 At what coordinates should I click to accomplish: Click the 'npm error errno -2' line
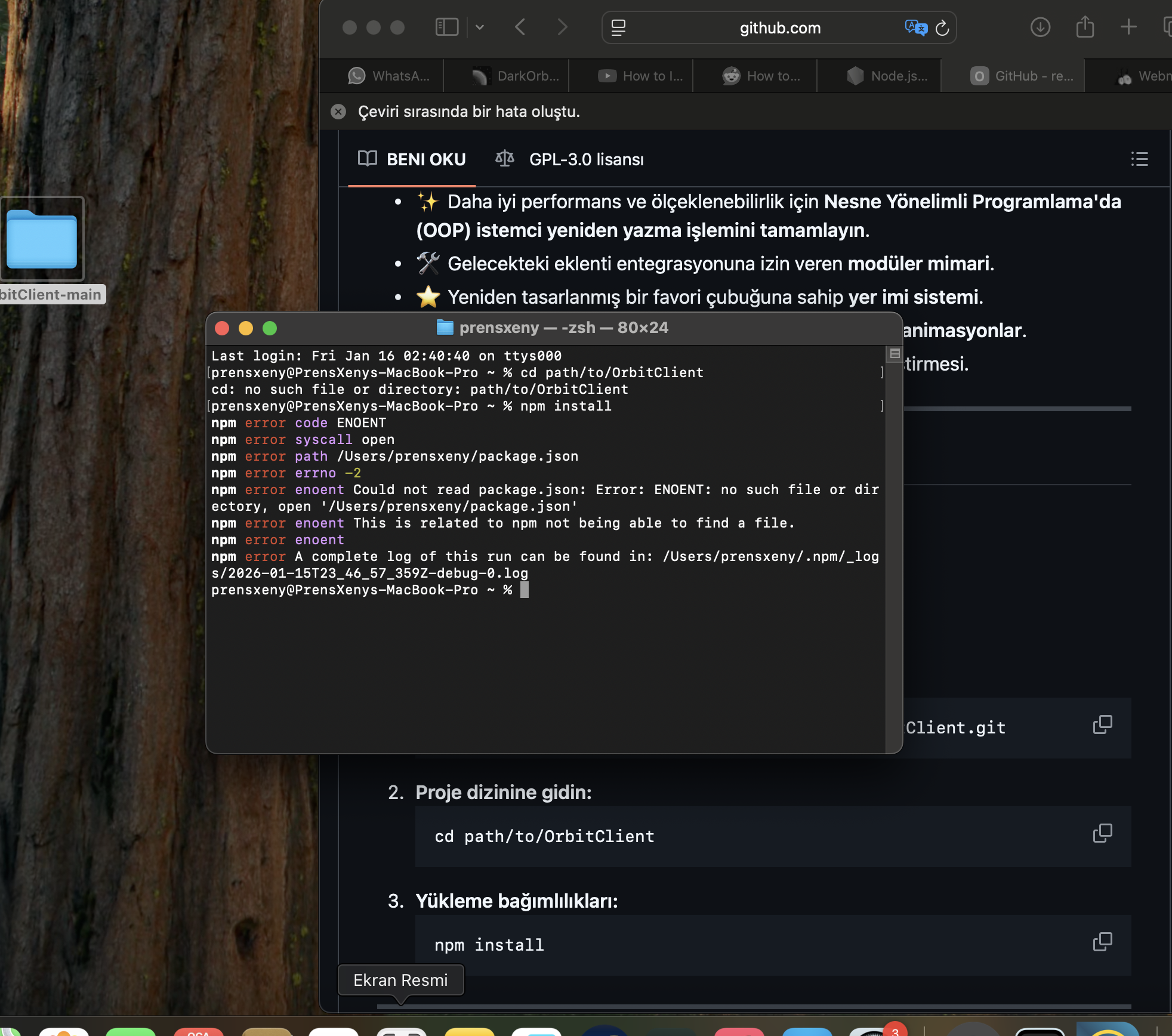[286, 473]
